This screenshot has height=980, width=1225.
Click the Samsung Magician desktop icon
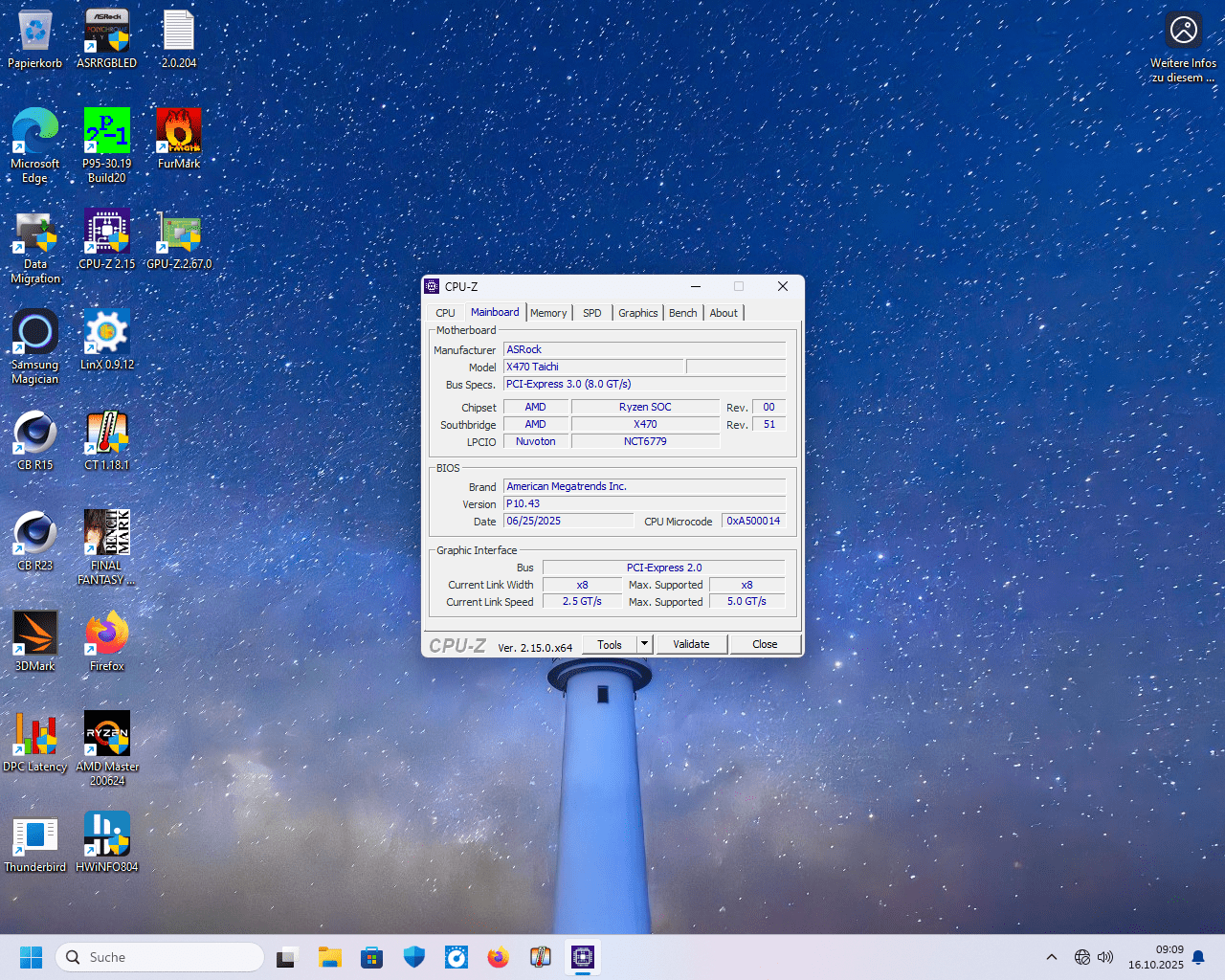[x=35, y=333]
